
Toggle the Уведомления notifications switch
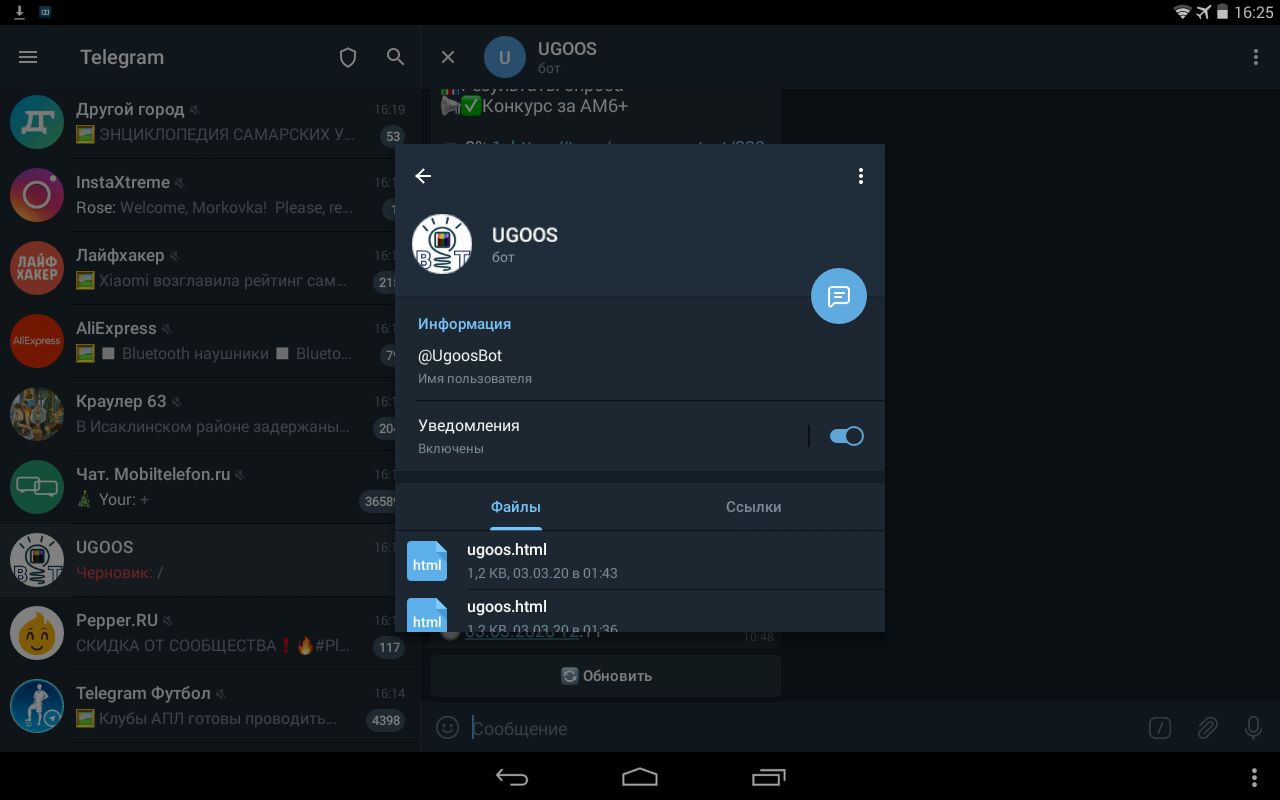tap(847, 436)
